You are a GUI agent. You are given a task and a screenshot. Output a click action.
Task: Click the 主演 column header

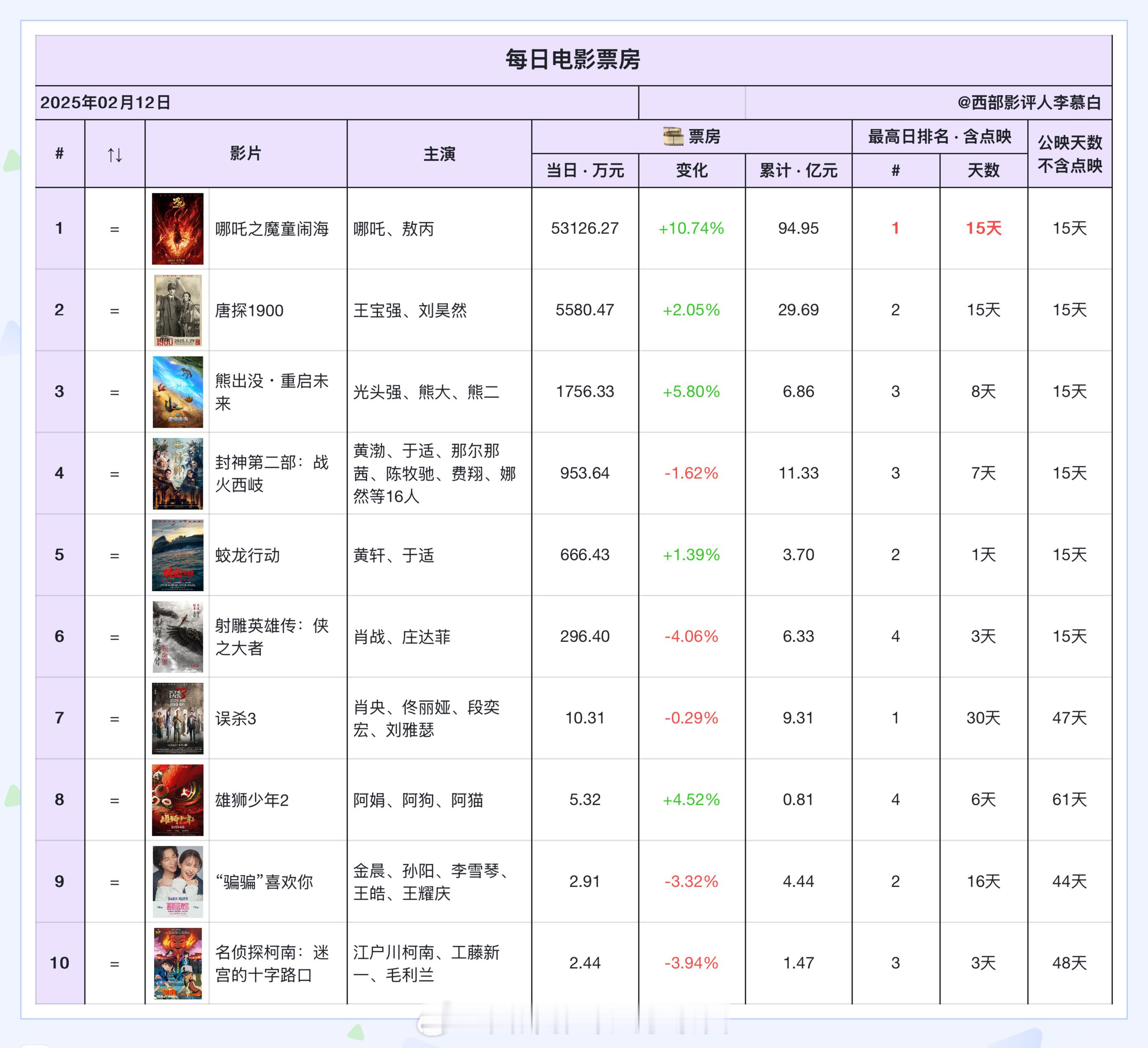439,154
